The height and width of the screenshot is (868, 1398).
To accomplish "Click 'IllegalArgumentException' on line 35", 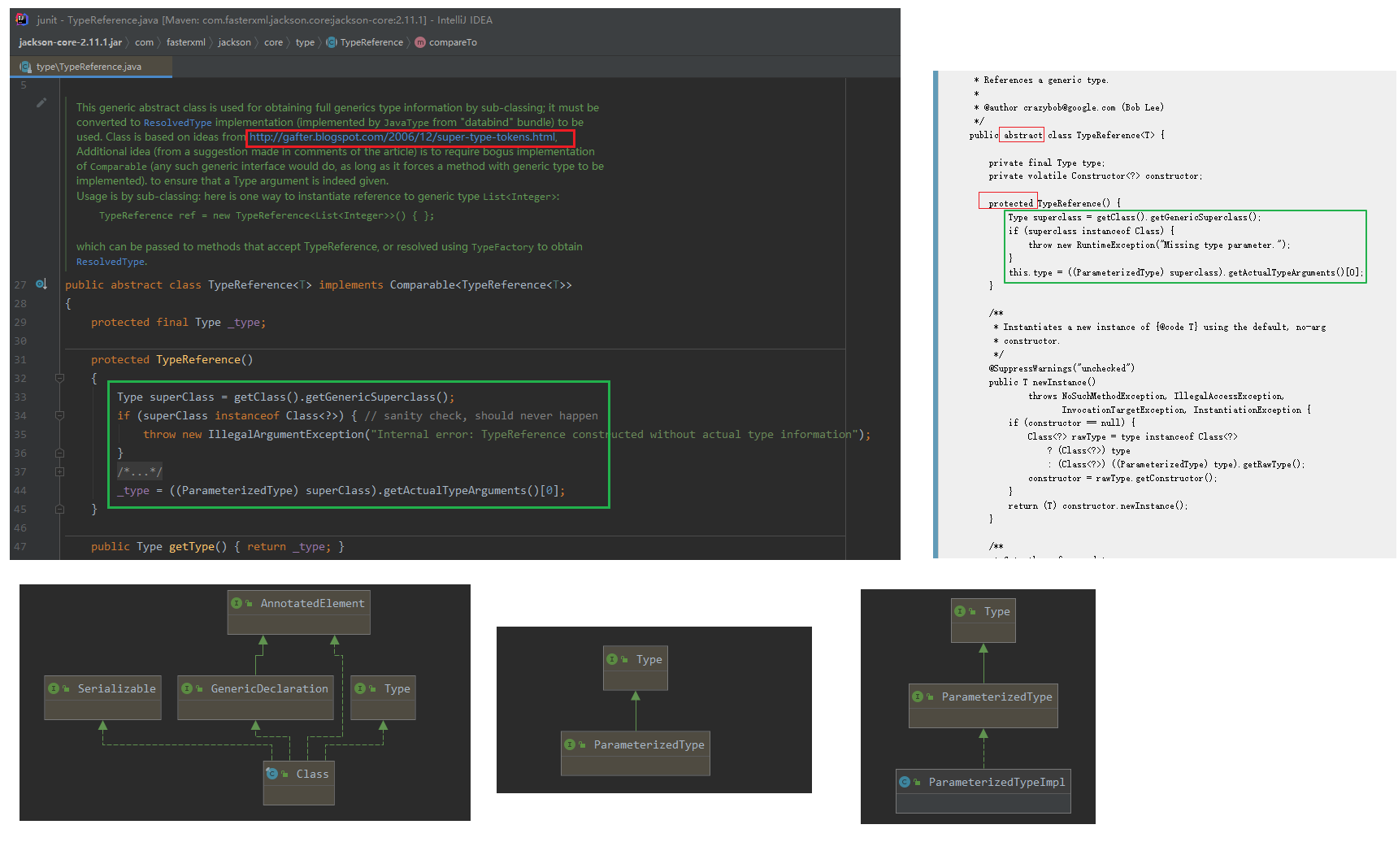I will pos(286,434).
